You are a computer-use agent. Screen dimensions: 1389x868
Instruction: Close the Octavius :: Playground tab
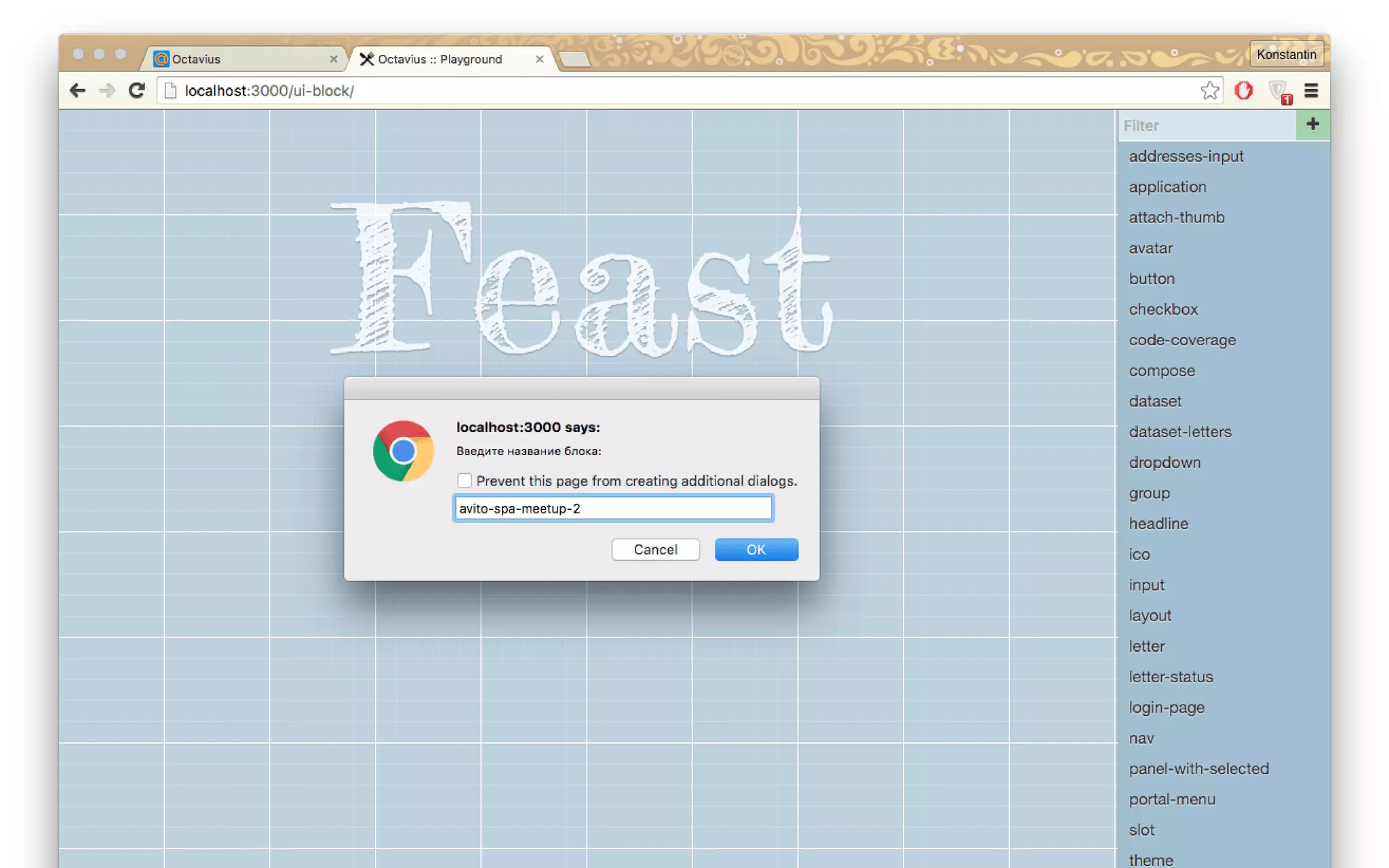[539, 59]
